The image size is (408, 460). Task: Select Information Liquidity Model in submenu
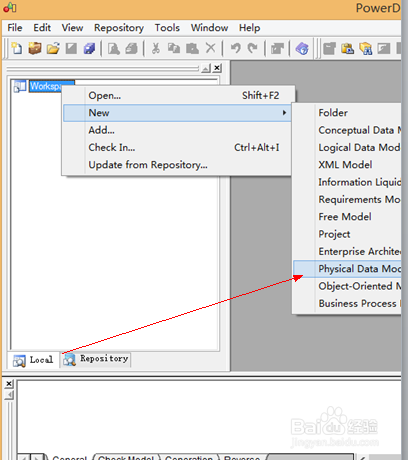pos(347,182)
